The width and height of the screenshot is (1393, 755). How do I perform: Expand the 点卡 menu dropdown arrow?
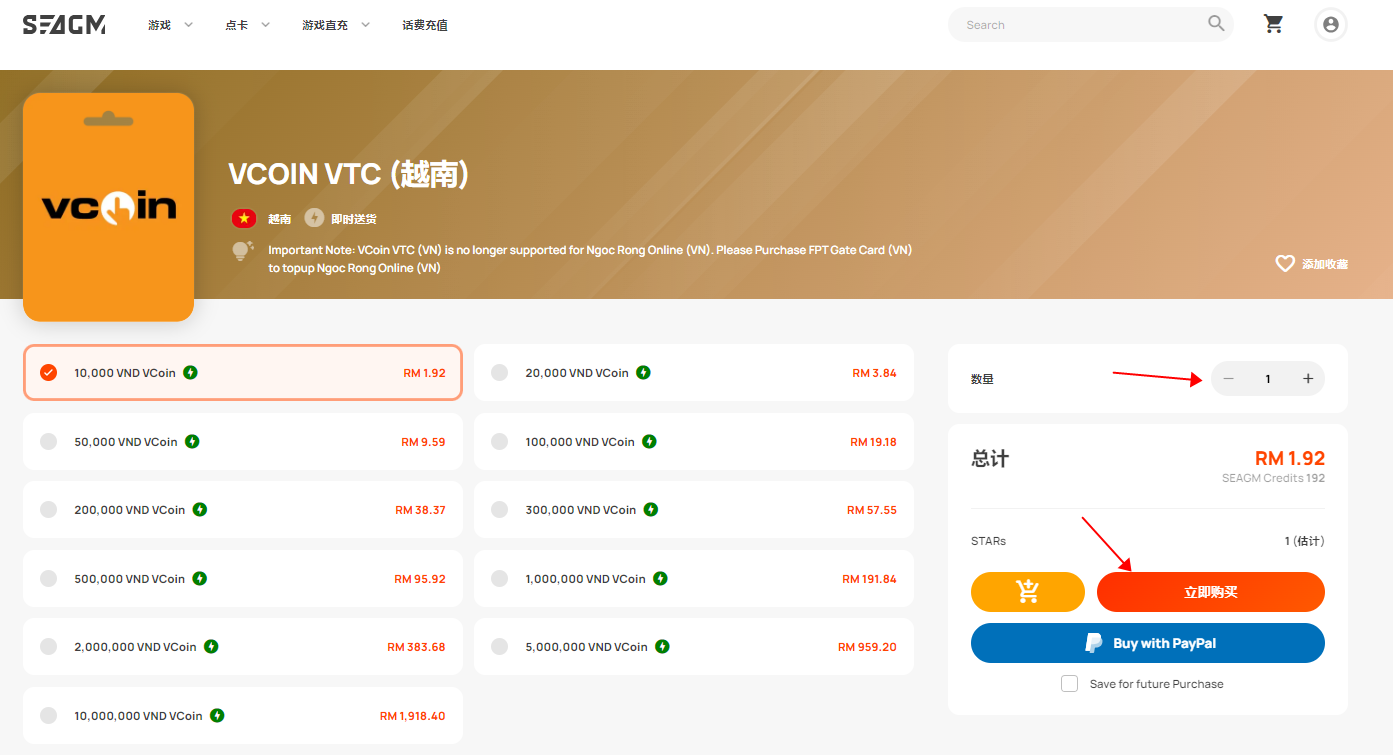coord(266,25)
